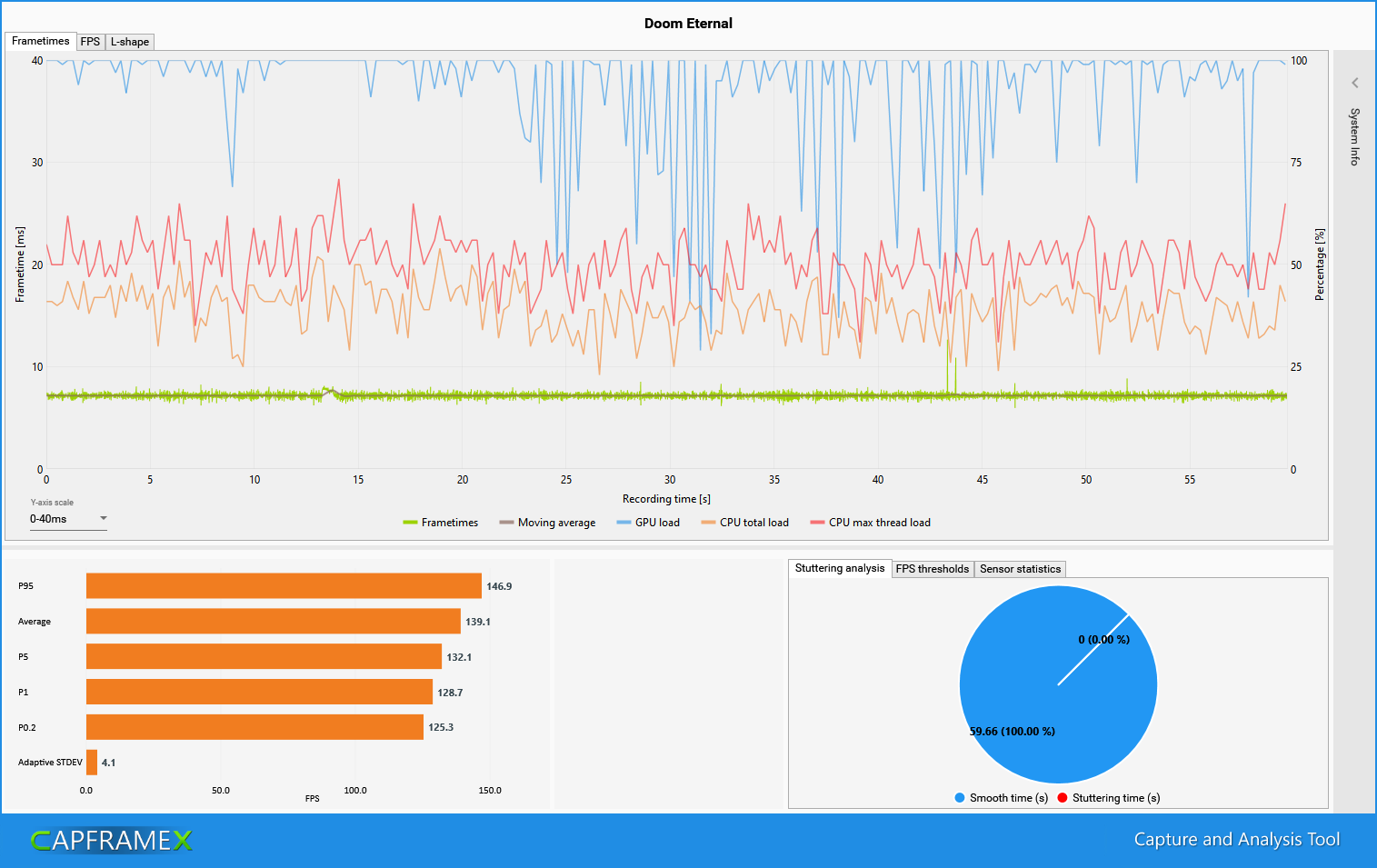Screen dimensions: 1377x868
Task: Toggle the Frametimes legend entry
Action: tap(441, 523)
